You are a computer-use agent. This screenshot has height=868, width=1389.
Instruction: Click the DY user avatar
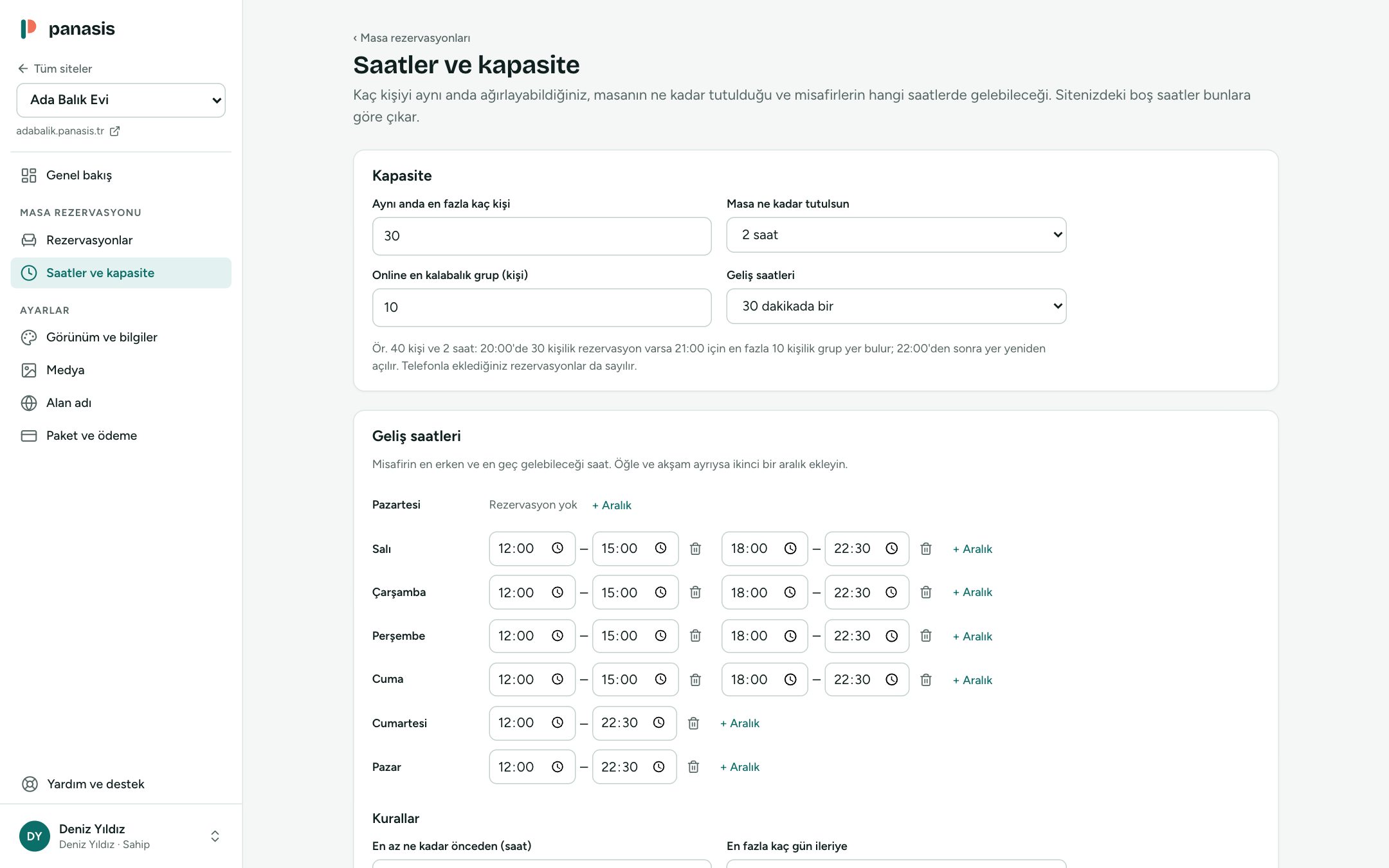[x=35, y=836]
